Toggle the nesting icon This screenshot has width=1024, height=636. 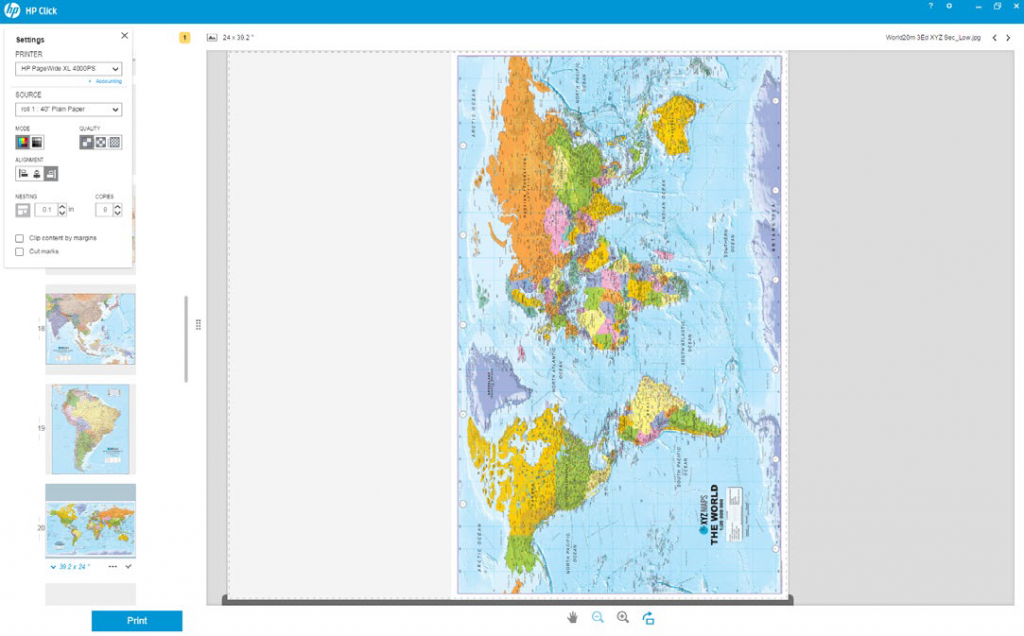click(23, 210)
